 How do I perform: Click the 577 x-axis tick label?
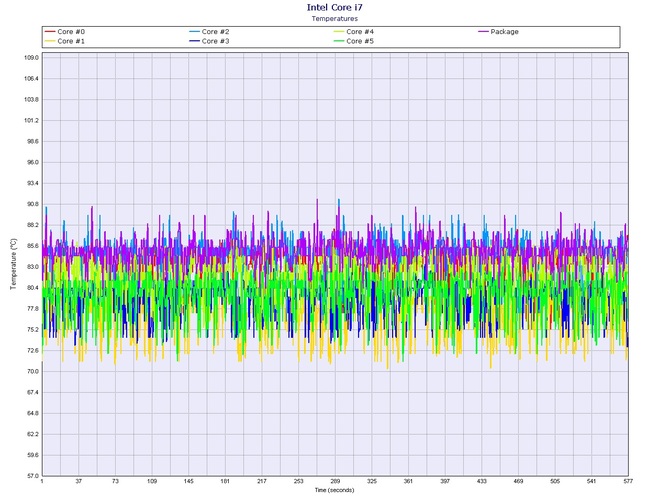pyautogui.click(x=628, y=481)
